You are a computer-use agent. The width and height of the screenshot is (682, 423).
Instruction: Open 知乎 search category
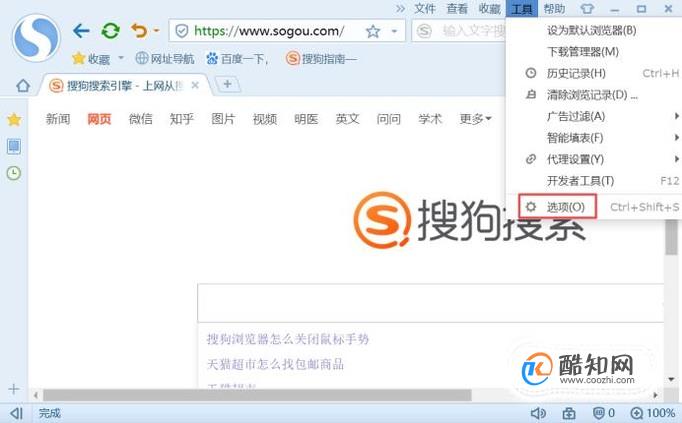pyautogui.click(x=182, y=119)
